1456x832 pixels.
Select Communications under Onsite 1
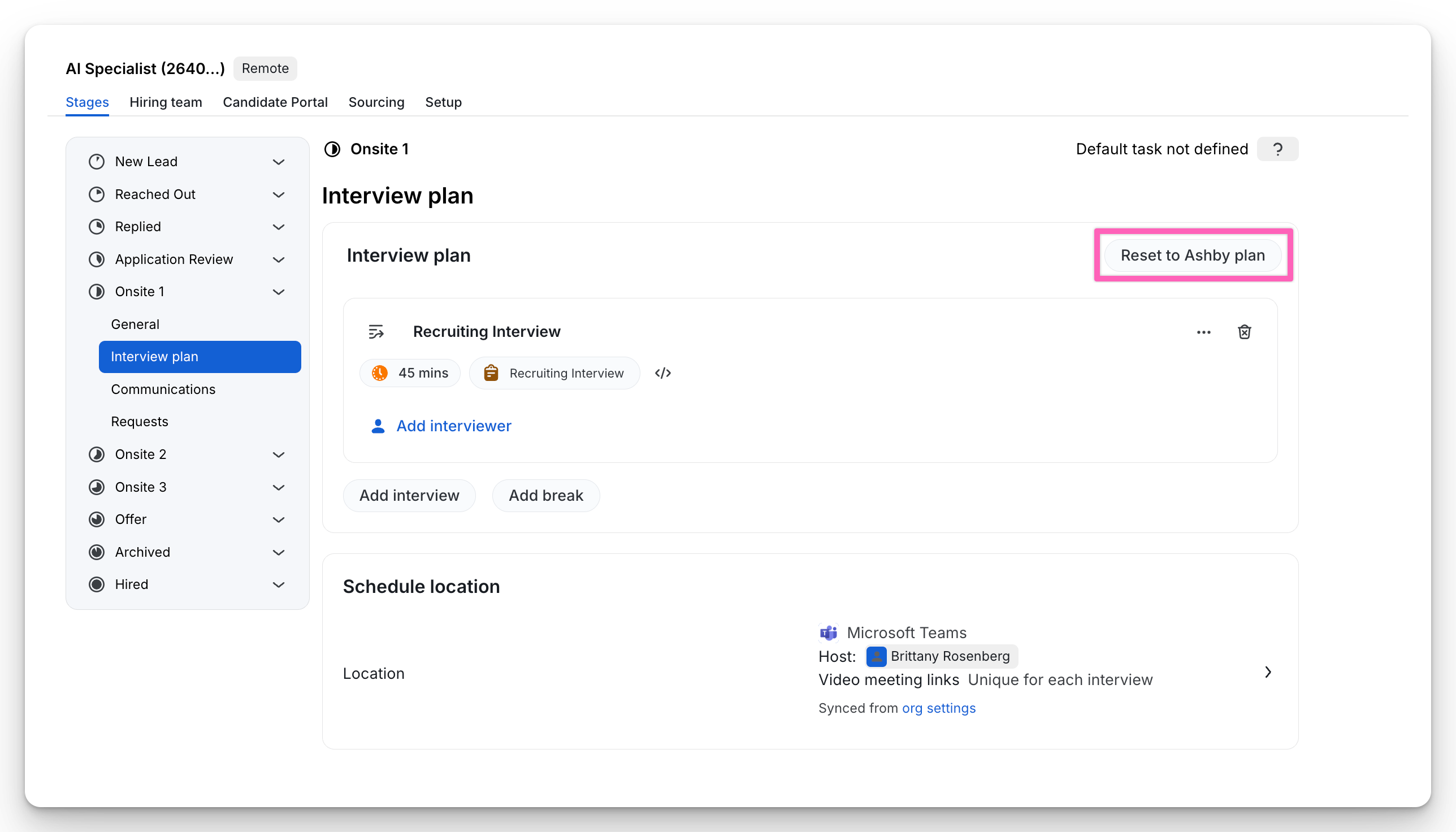click(163, 389)
